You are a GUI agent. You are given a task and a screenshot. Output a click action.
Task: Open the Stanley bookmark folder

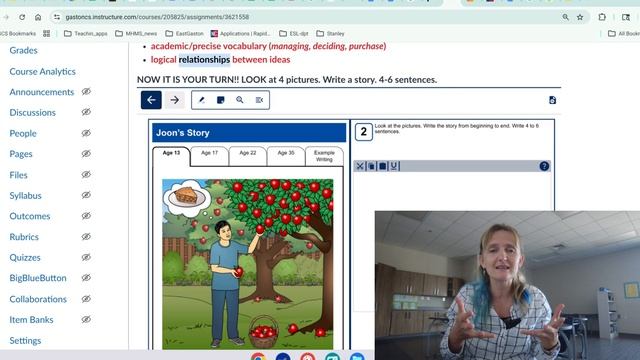point(331,33)
